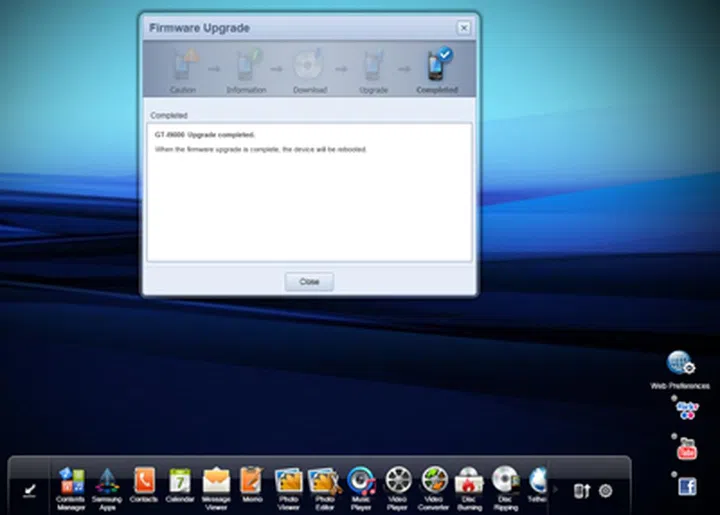The height and width of the screenshot is (515, 720).
Task: Open Message Viewer
Action: (x=216, y=481)
